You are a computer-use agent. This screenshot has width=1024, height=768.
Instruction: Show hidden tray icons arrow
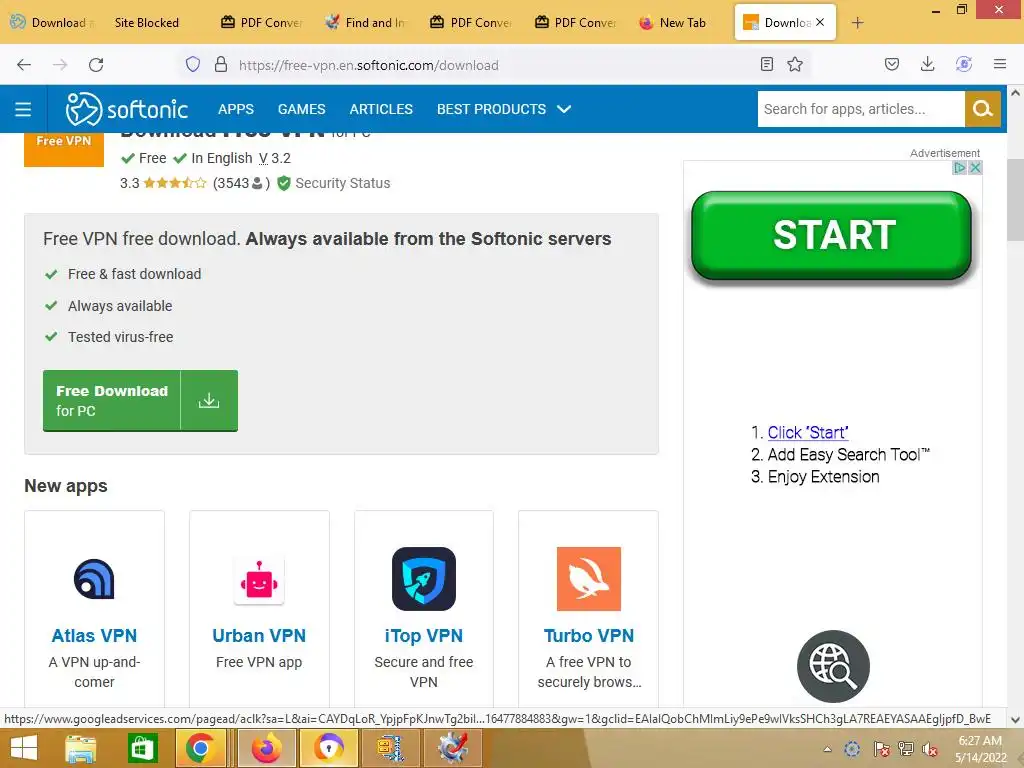(827, 749)
